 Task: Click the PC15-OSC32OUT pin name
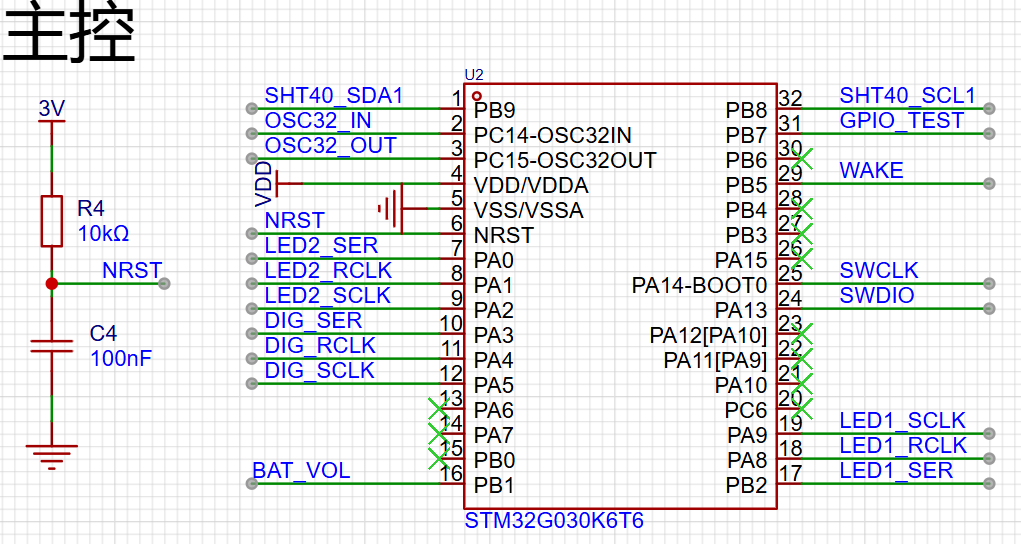pos(565,160)
